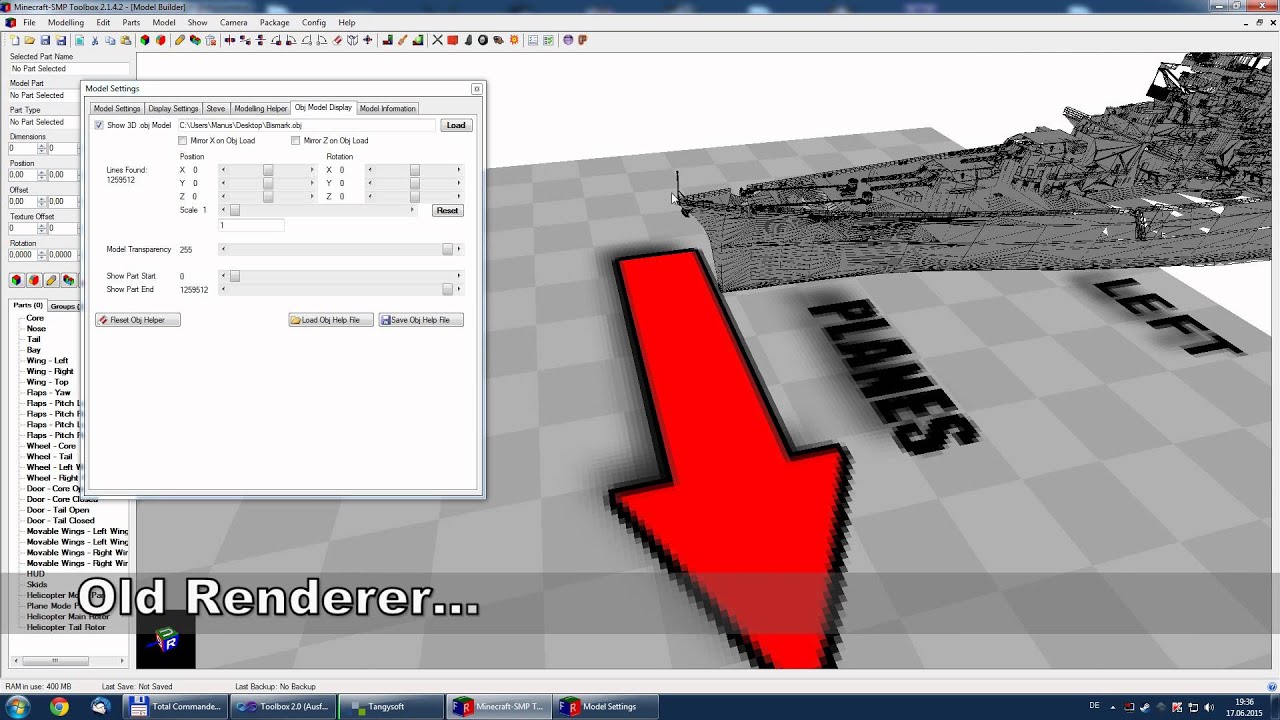Click the Show Part End slider thumb

pyautogui.click(x=447, y=289)
